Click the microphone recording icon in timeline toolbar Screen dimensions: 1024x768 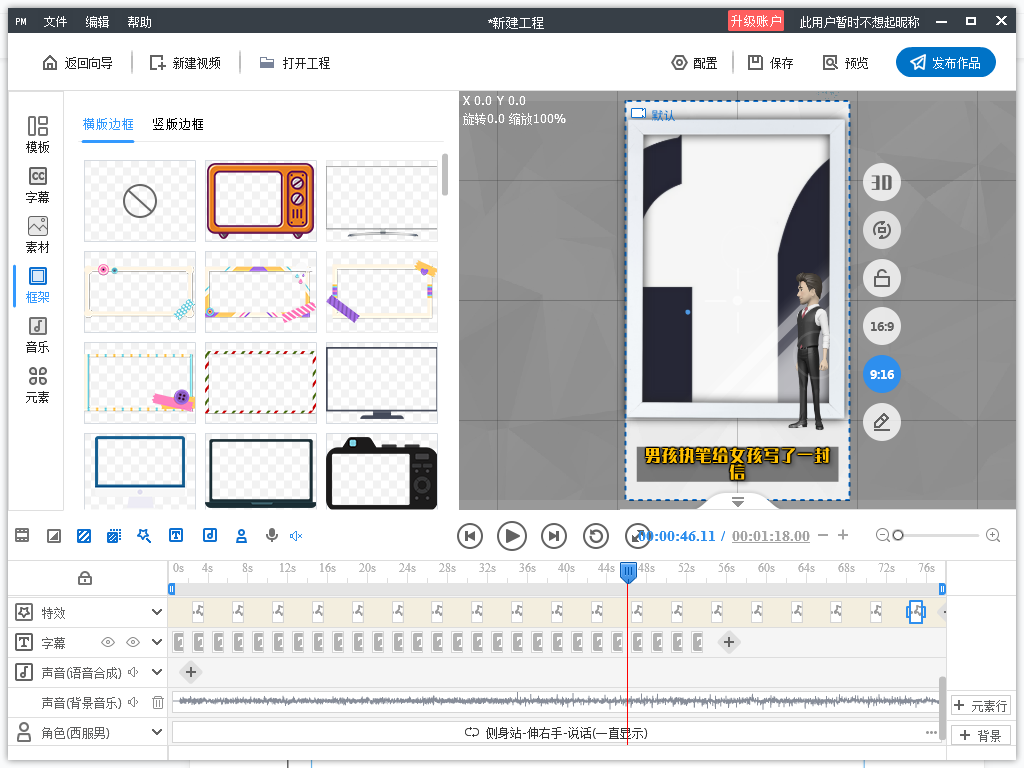coord(272,536)
